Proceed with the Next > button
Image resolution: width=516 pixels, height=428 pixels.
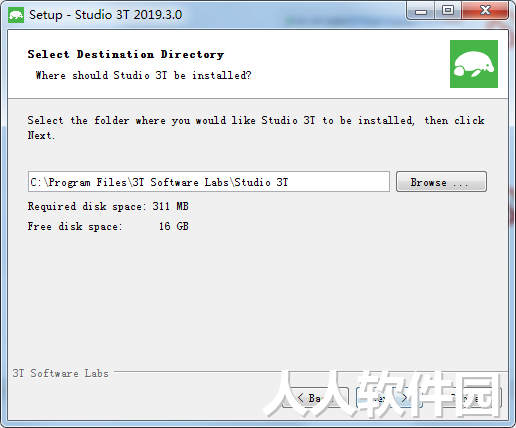pyautogui.click(x=389, y=398)
